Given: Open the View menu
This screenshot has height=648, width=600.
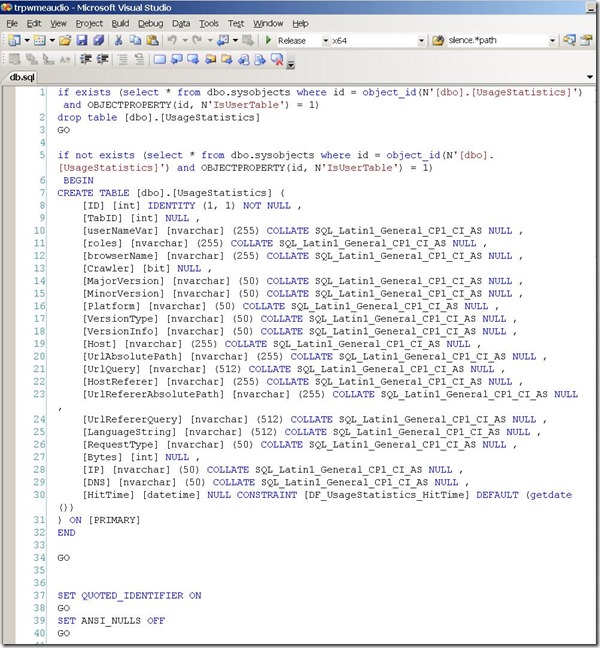Looking at the screenshot, I should coord(58,24).
